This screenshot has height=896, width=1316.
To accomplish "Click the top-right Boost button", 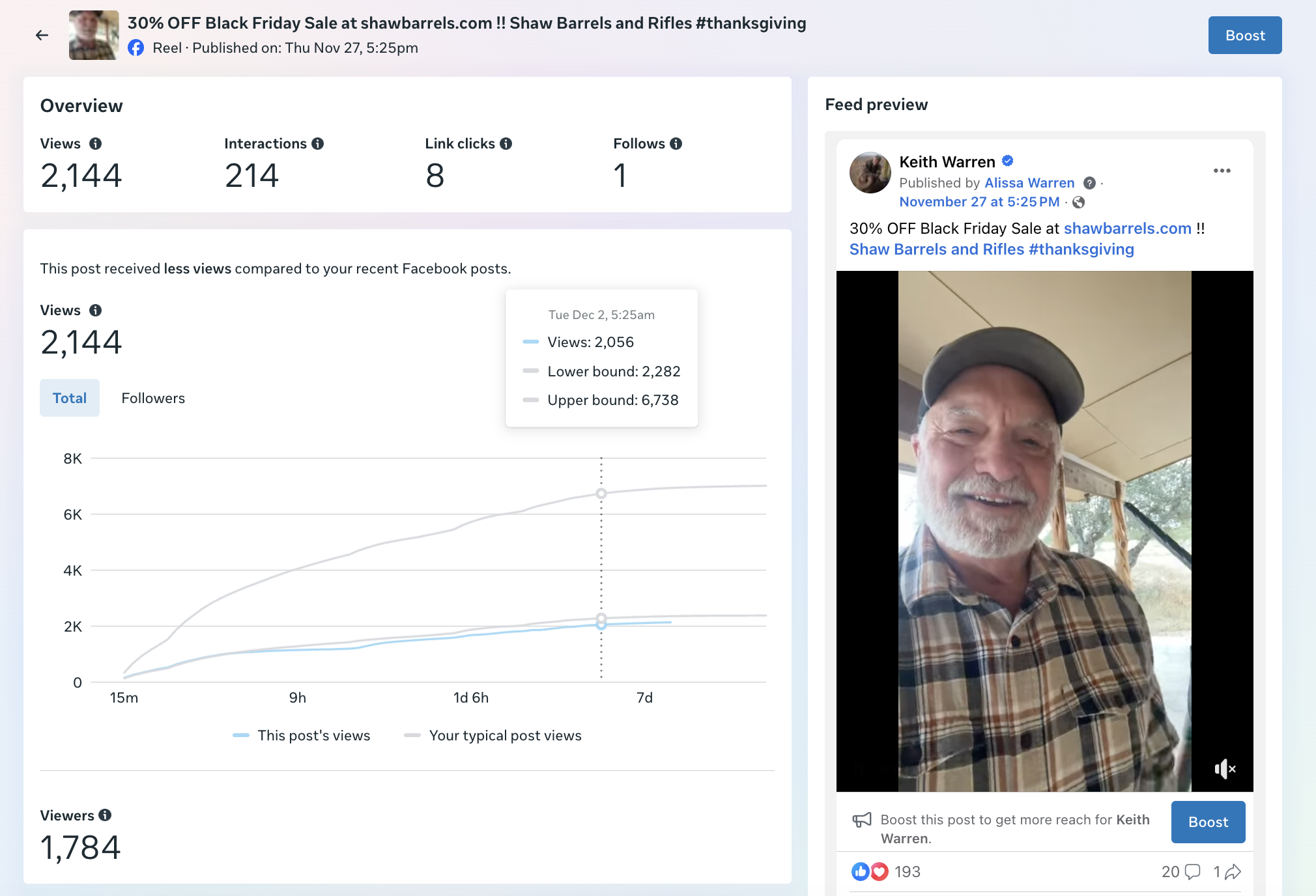I will pyautogui.click(x=1244, y=35).
